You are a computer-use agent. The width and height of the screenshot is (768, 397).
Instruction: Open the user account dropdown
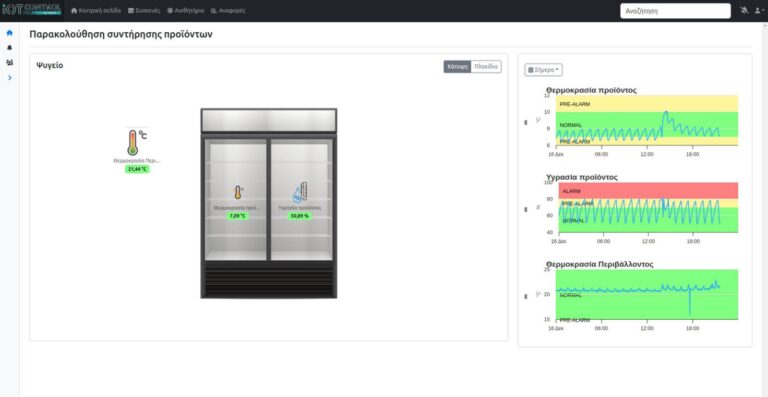[758, 10]
